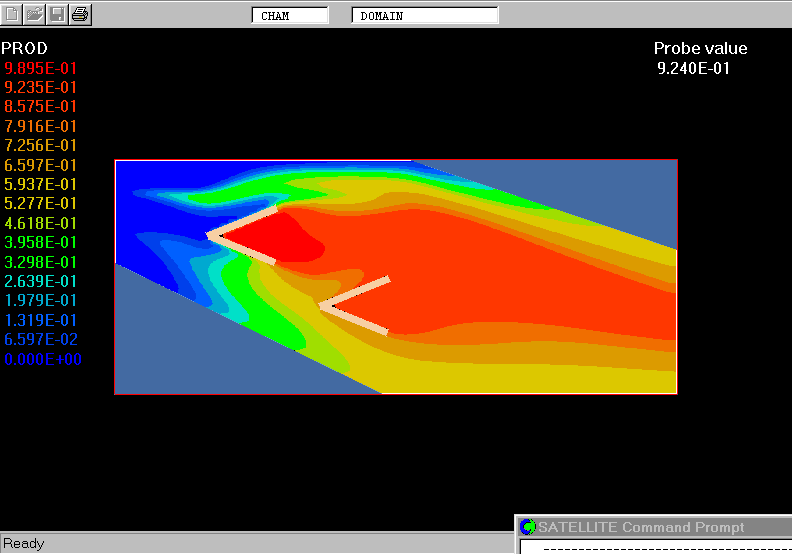Select the 9.895E-01 legend value
Image resolution: width=792 pixels, height=554 pixels.
tap(41, 68)
